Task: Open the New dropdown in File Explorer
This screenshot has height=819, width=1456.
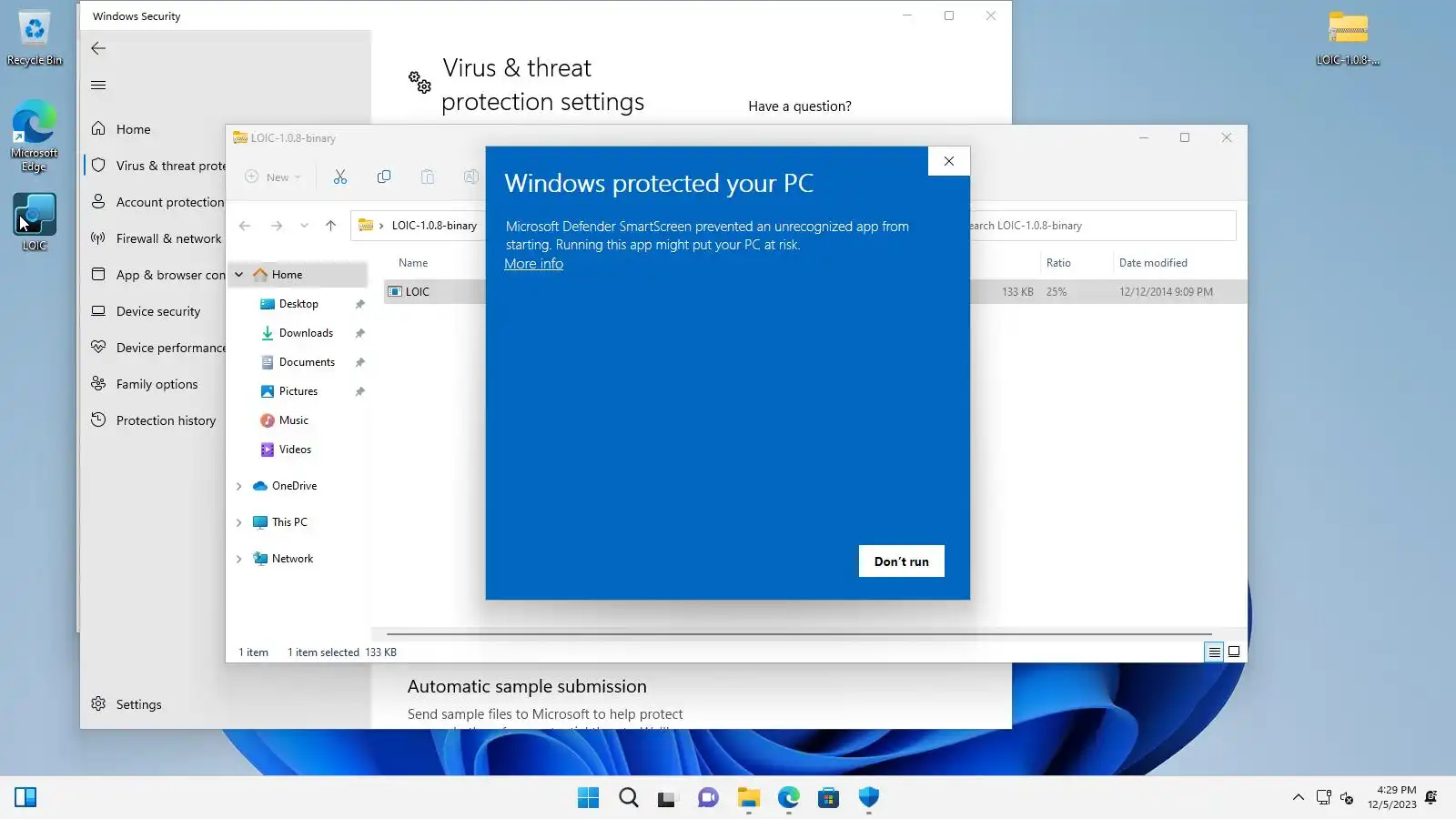Action: [273, 177]
